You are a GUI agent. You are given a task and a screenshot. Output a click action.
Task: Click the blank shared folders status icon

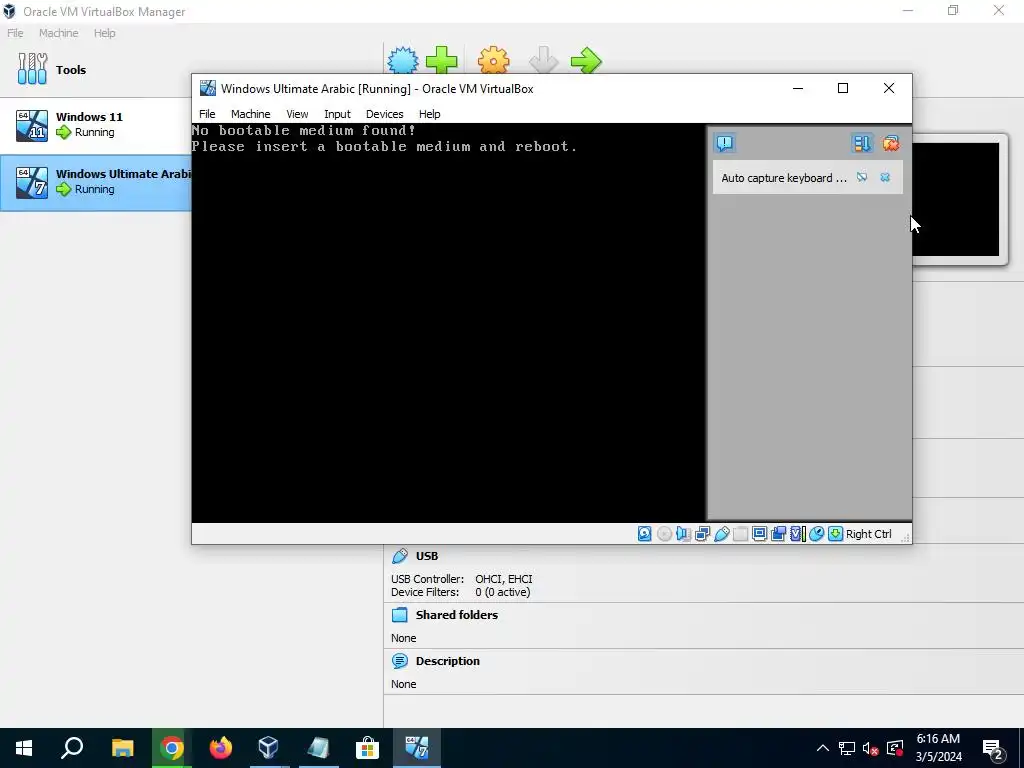(741, 534)
